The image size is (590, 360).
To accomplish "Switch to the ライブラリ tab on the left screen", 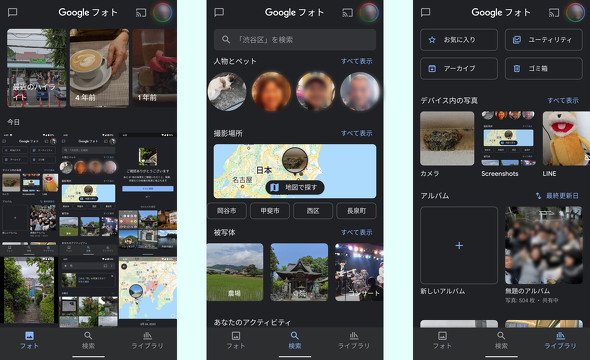I will click(147, 340).
